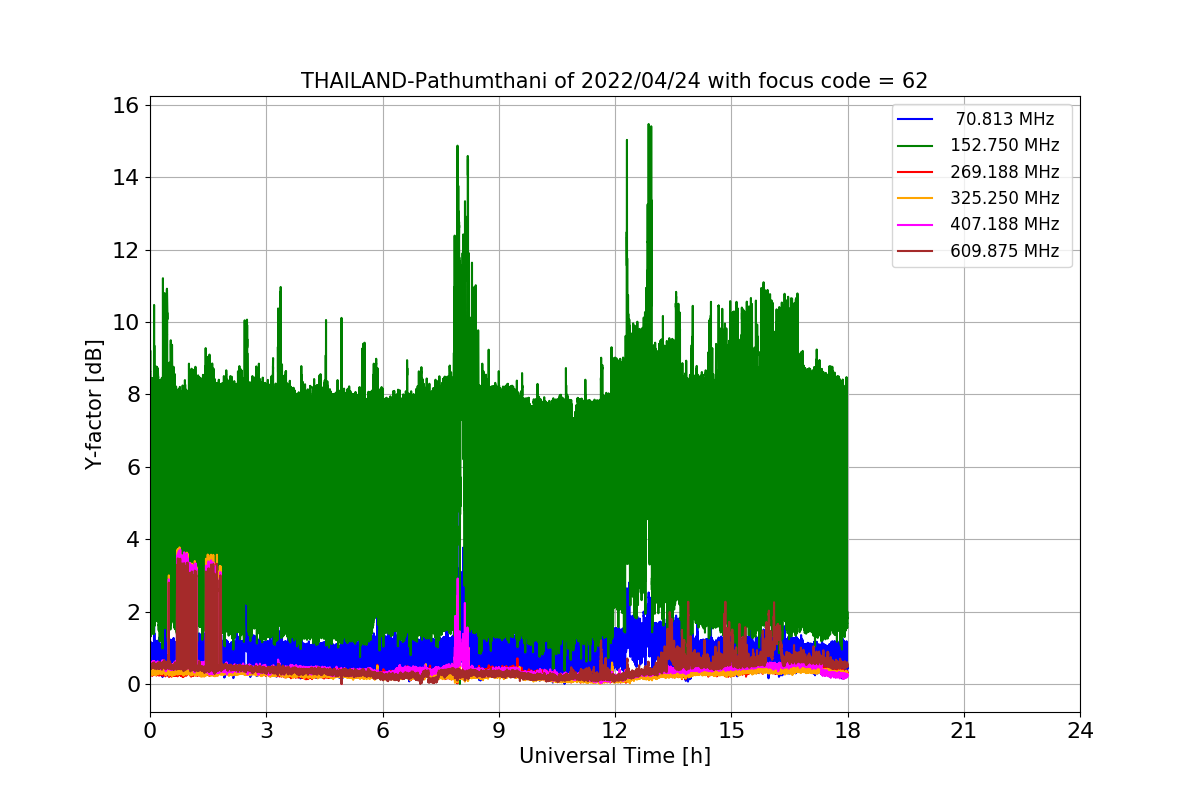Click the green line legend swatch

(x=915, y=146)
